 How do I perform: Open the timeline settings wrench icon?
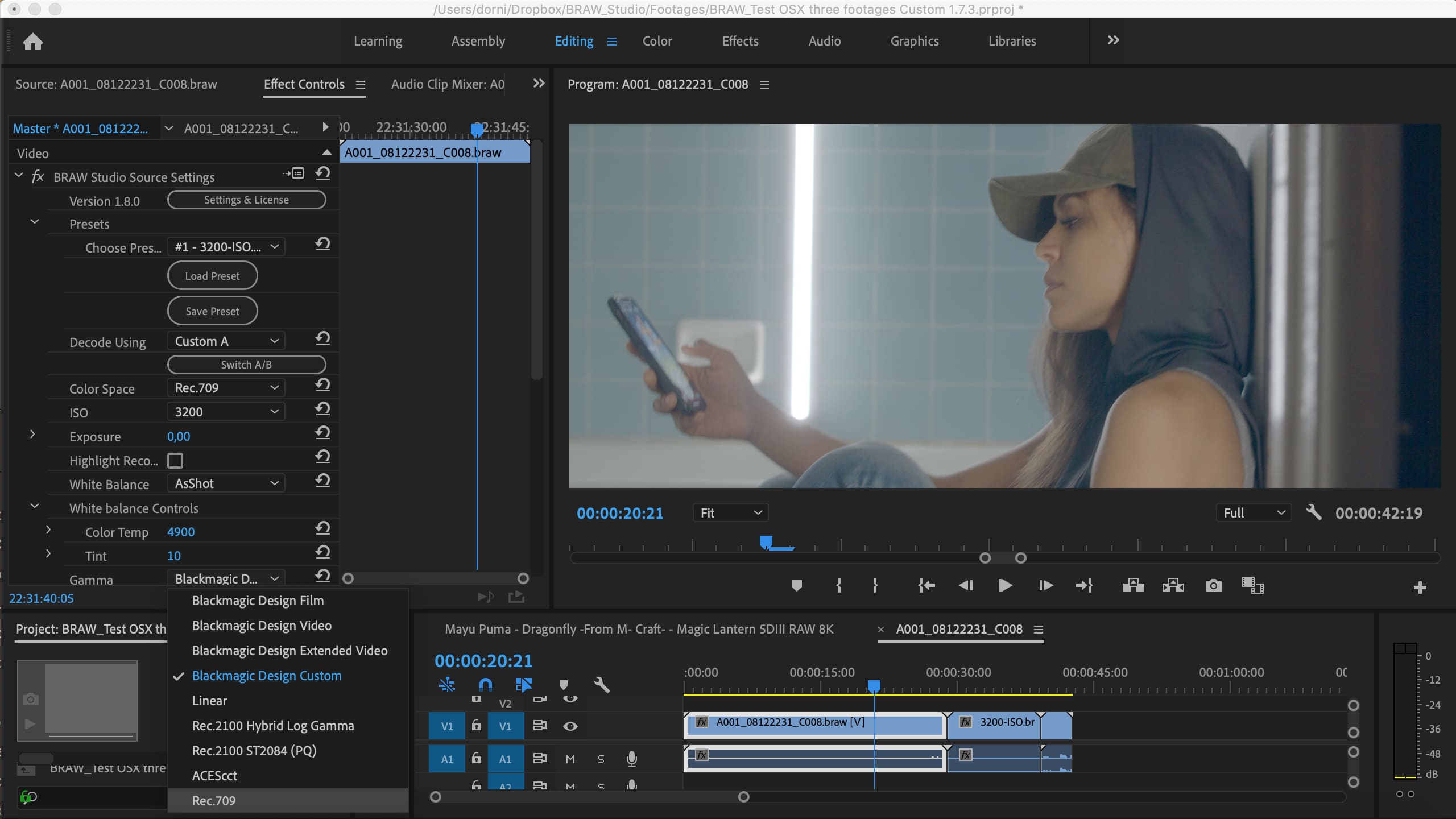(602, 685)
